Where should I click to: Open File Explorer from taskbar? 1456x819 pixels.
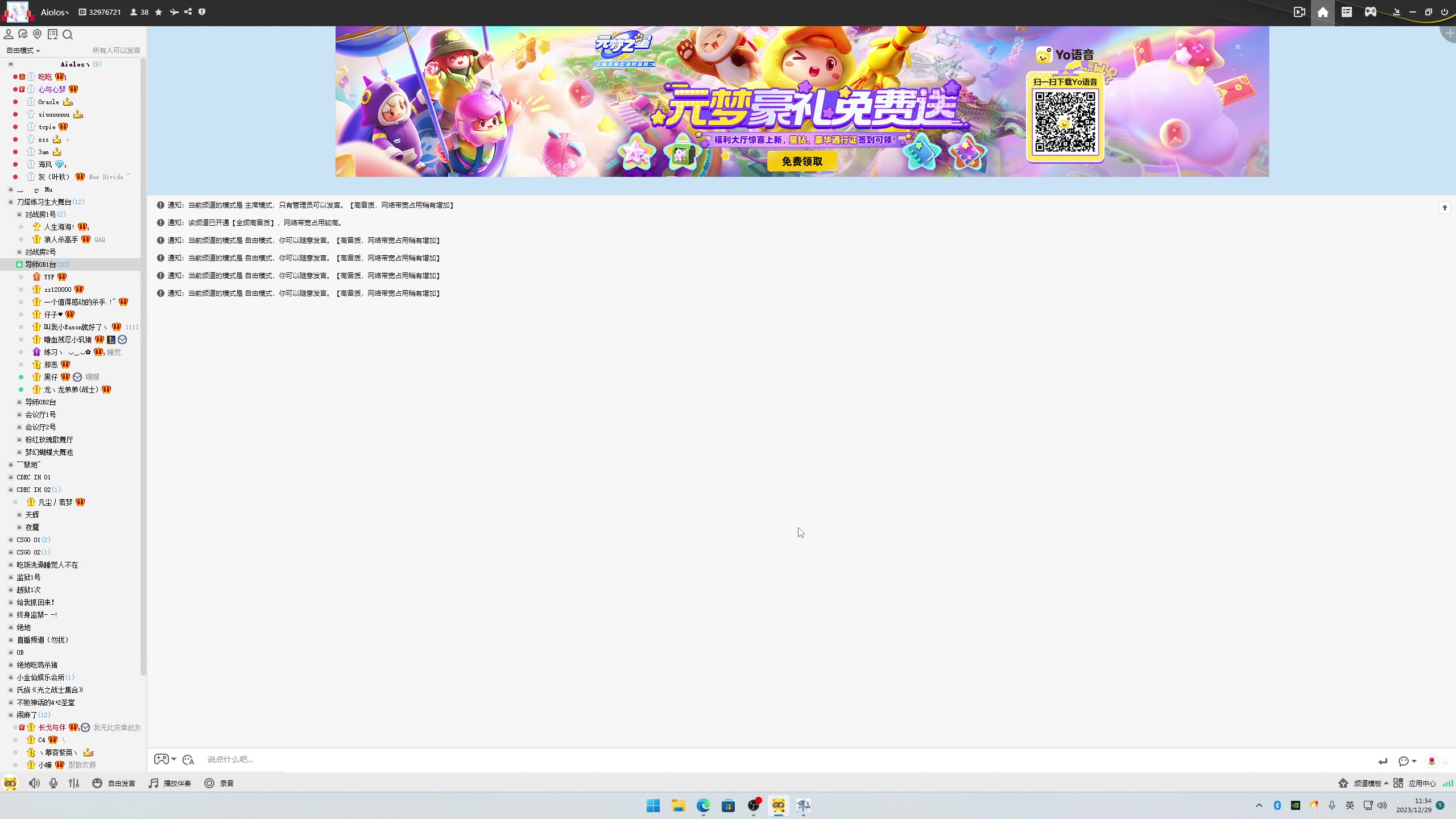click(x=678, y=805)
